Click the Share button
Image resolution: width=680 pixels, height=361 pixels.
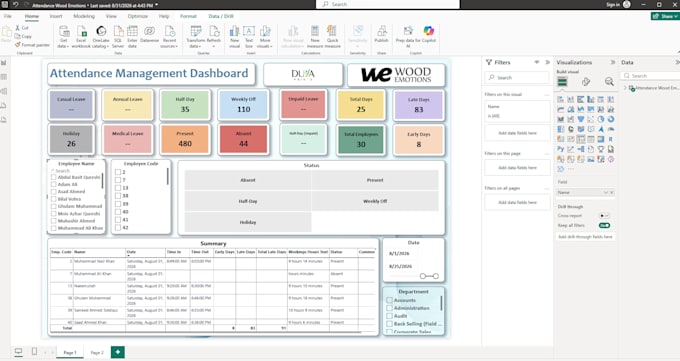[x=665, y=16]
